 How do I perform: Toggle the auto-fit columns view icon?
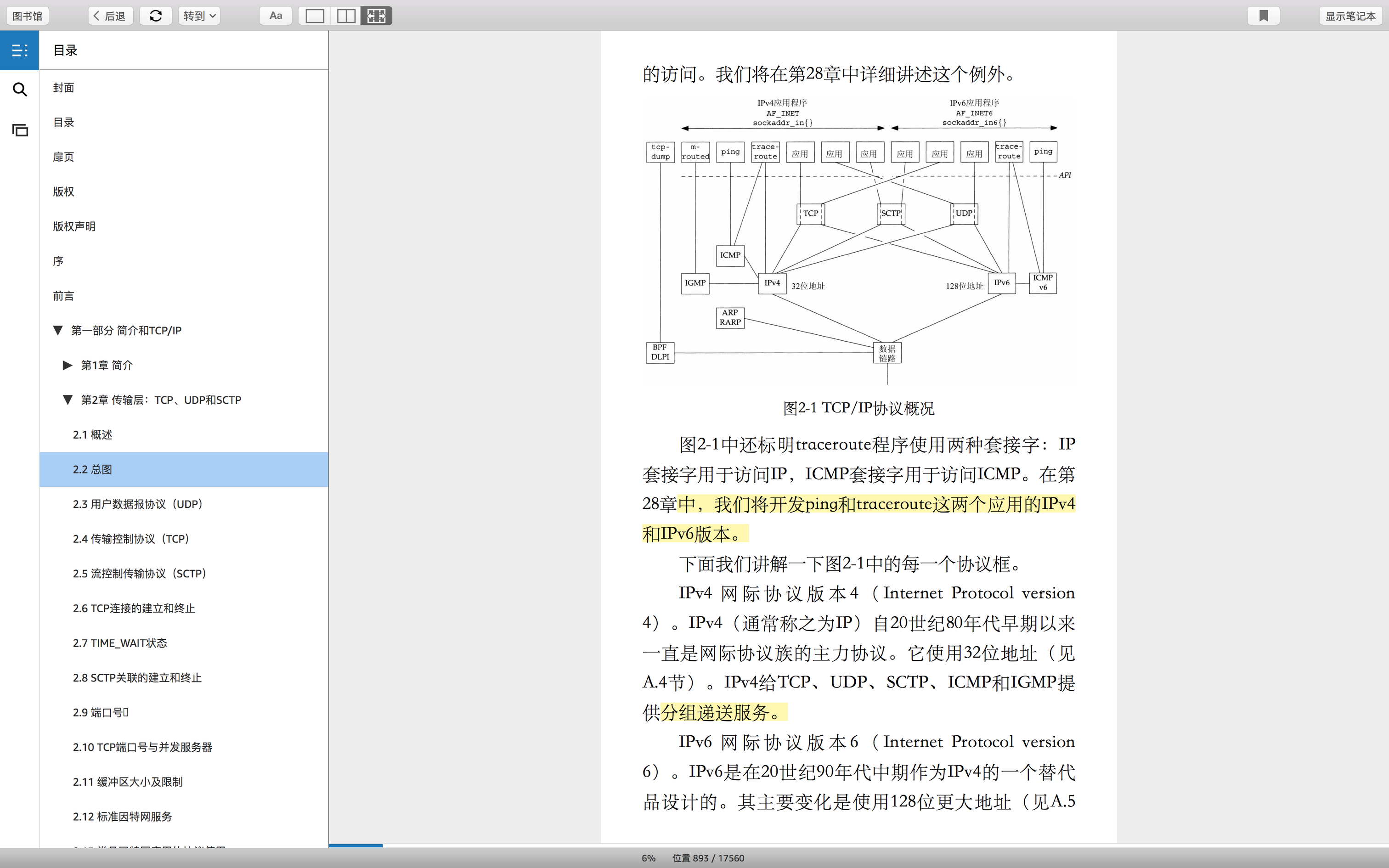tap(377, 16)
